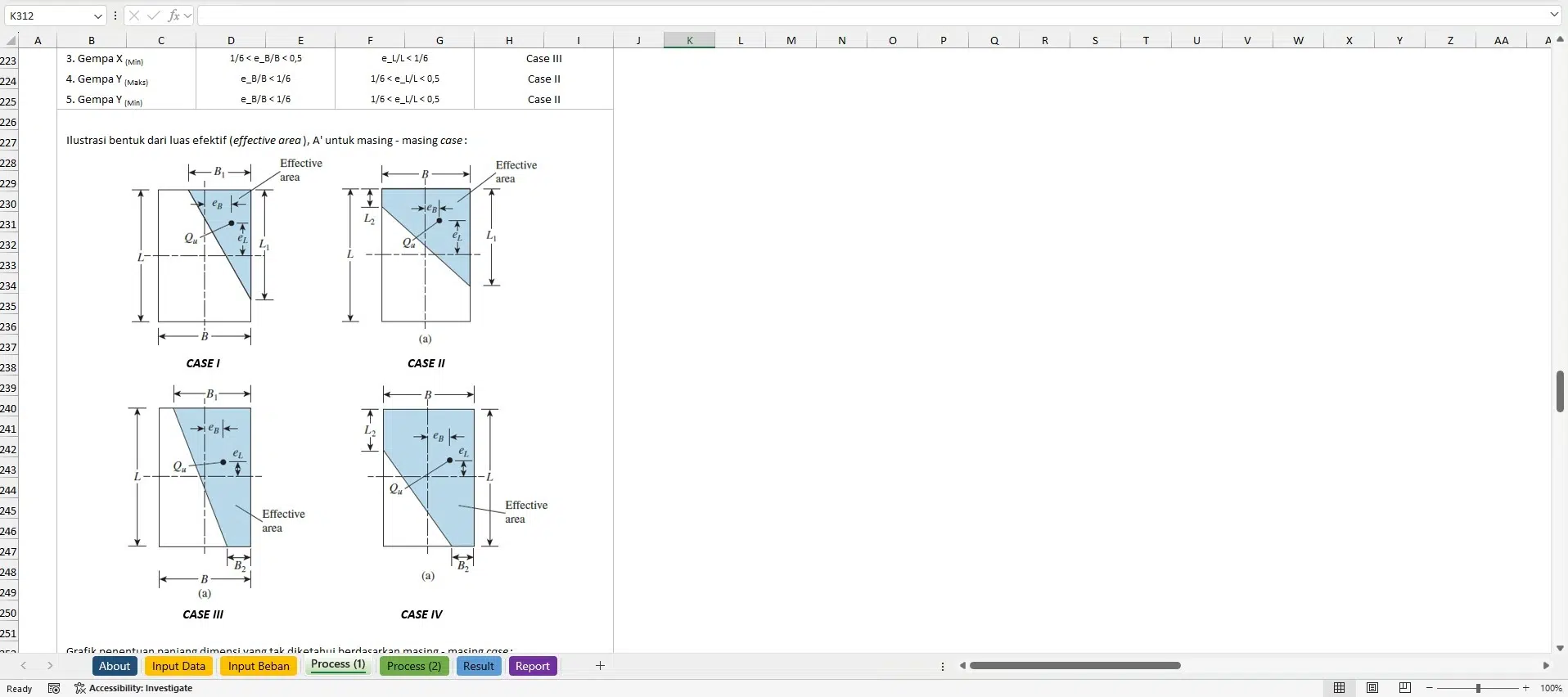Click the zoom in plus icon
Image resolution: width=1568 pixels, height=697 pixels.
(x=1526, y=688)
